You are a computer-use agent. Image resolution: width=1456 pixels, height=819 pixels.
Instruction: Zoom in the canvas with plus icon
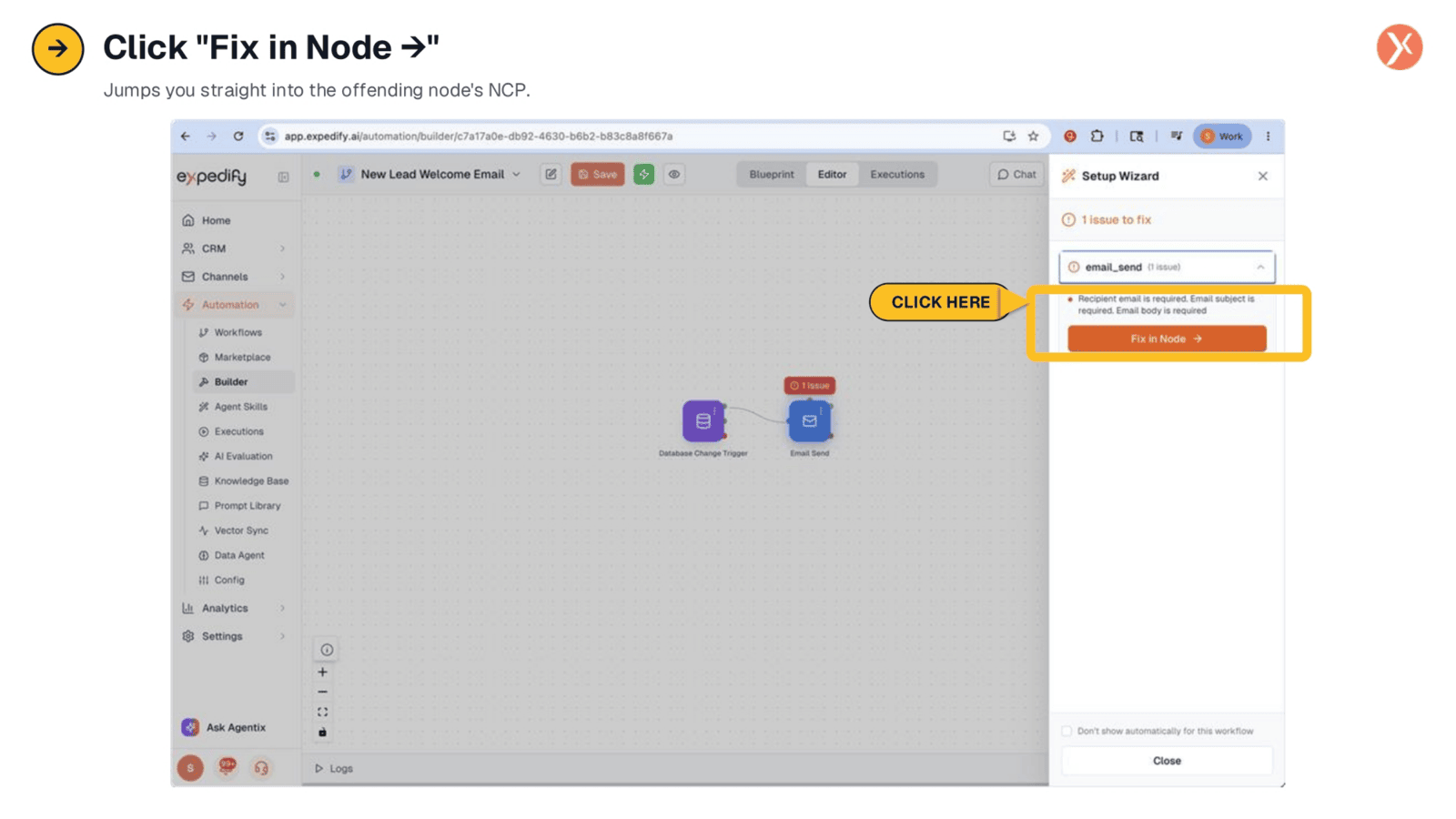(322, 672)
